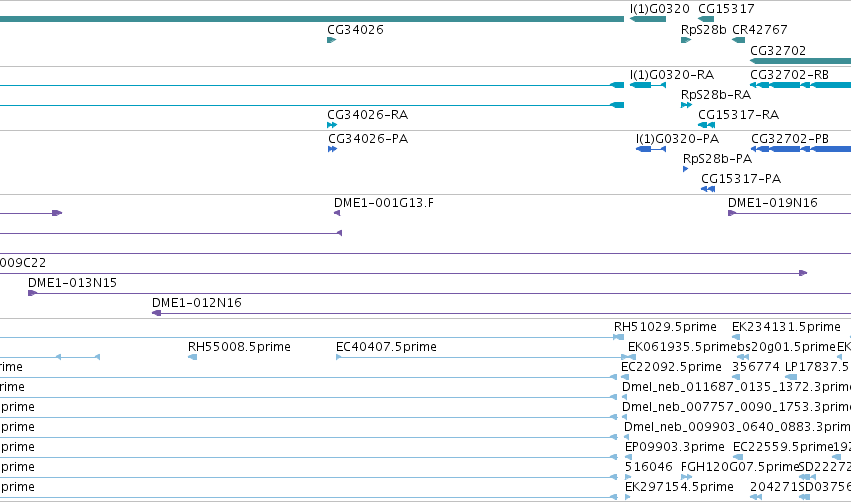Click the CG15317-PA protein glyph
This screenshot has width=851, height=502.
tap(708, 189)
